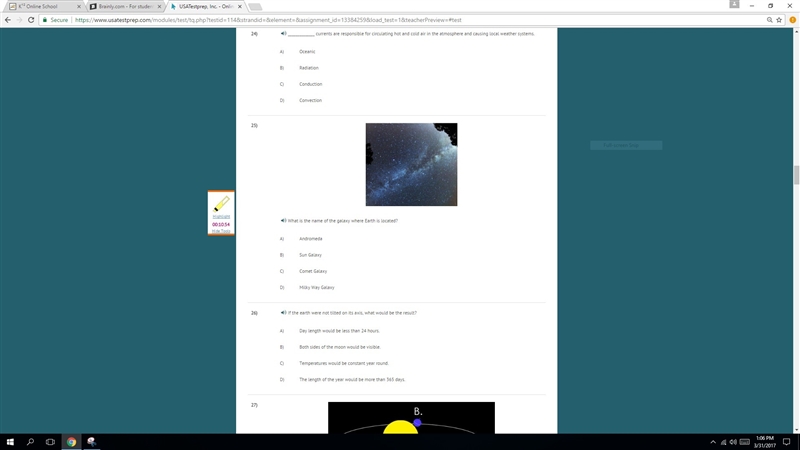Open the volume control in system tray

coord(733,442)
